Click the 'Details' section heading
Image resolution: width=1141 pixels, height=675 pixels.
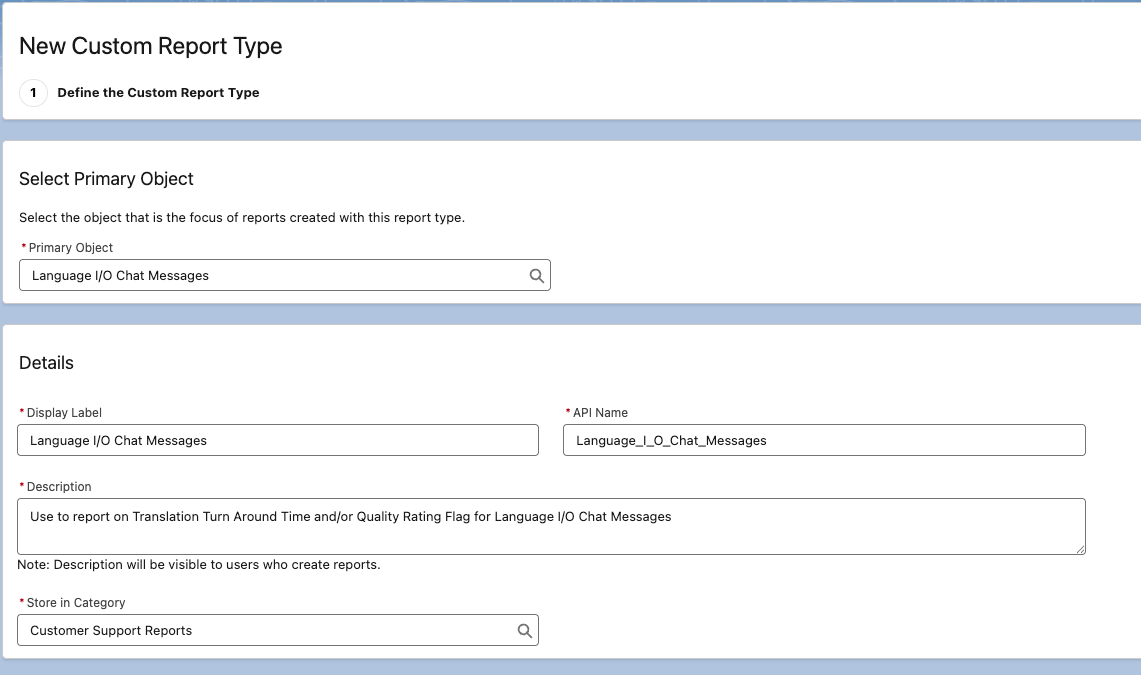pyautogui.click(x=47, y=363)
